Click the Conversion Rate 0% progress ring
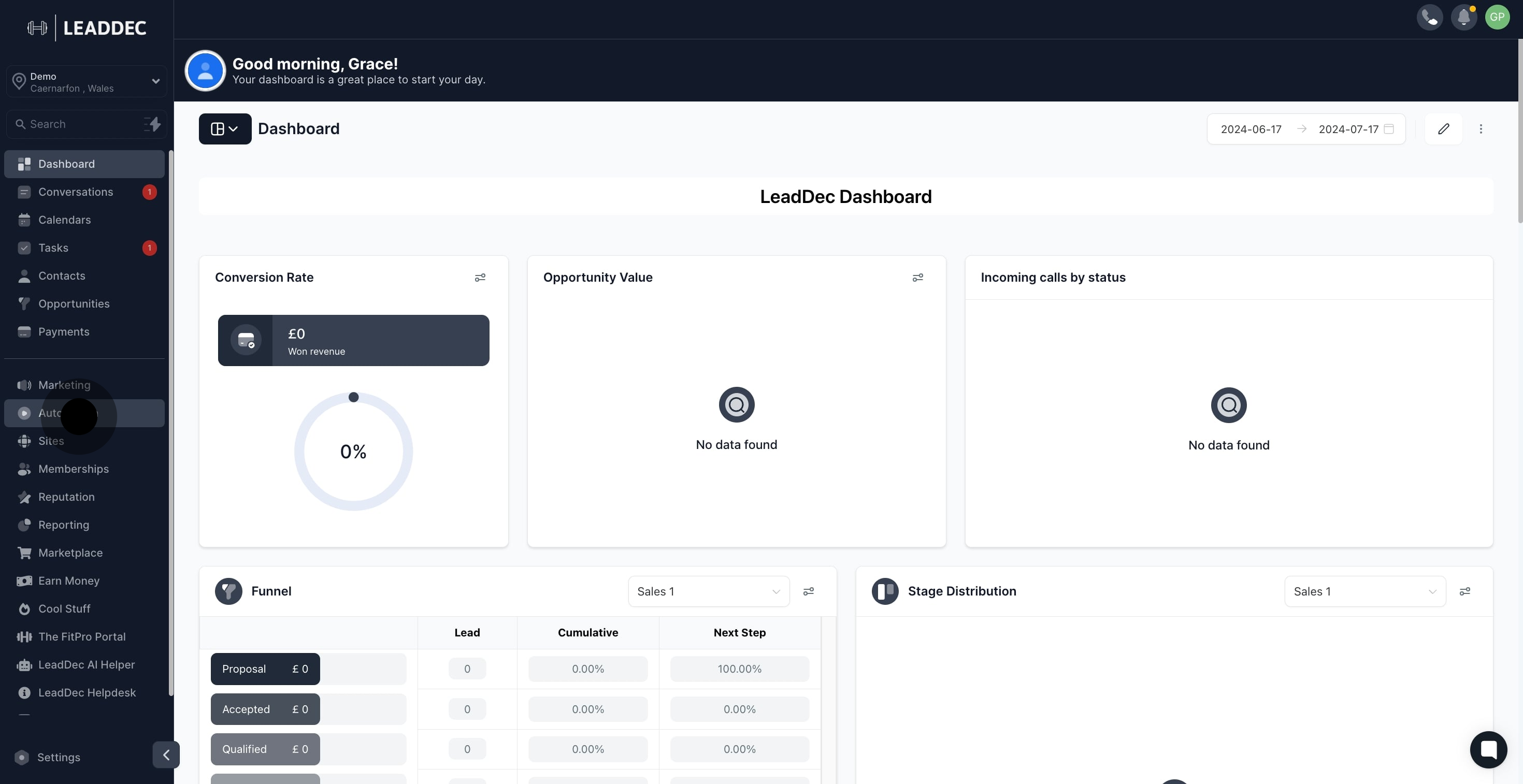Viewport: 1523px width, 784px height. pos(353,452)
